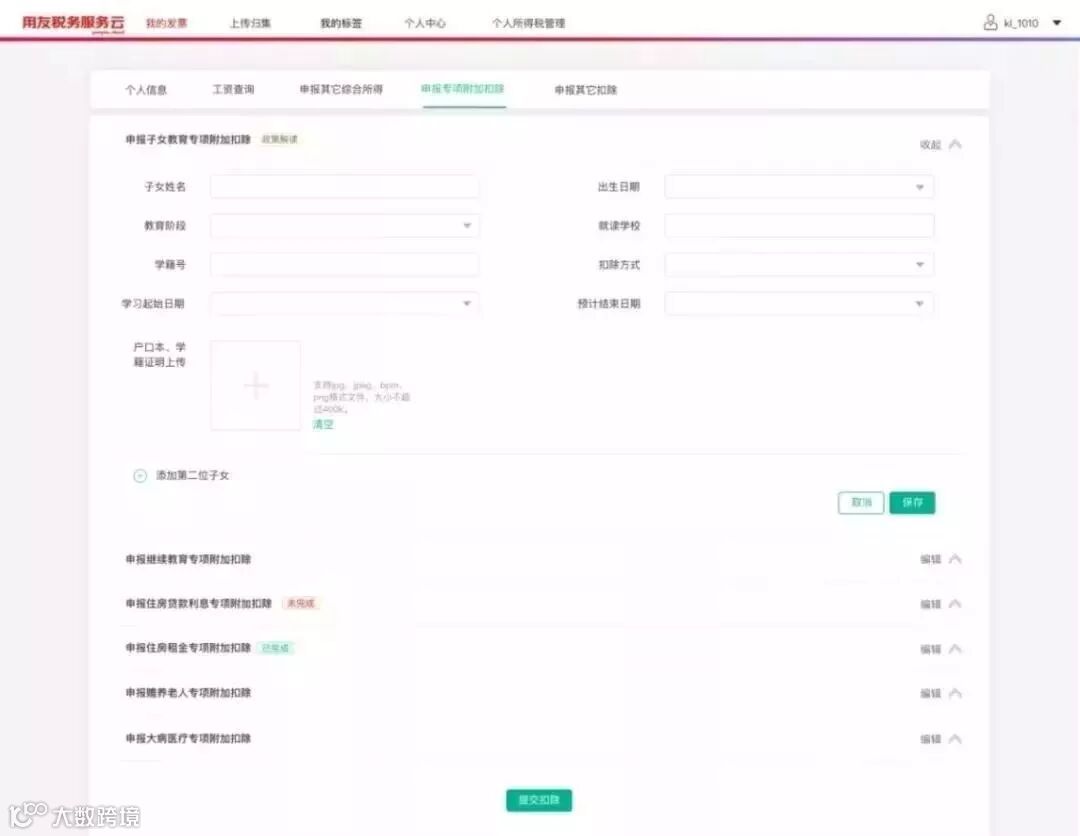Viewport: 1080px width, 836px height.
Task: Switch to the 工资查询 tab
Action: [x=233, y=90]
